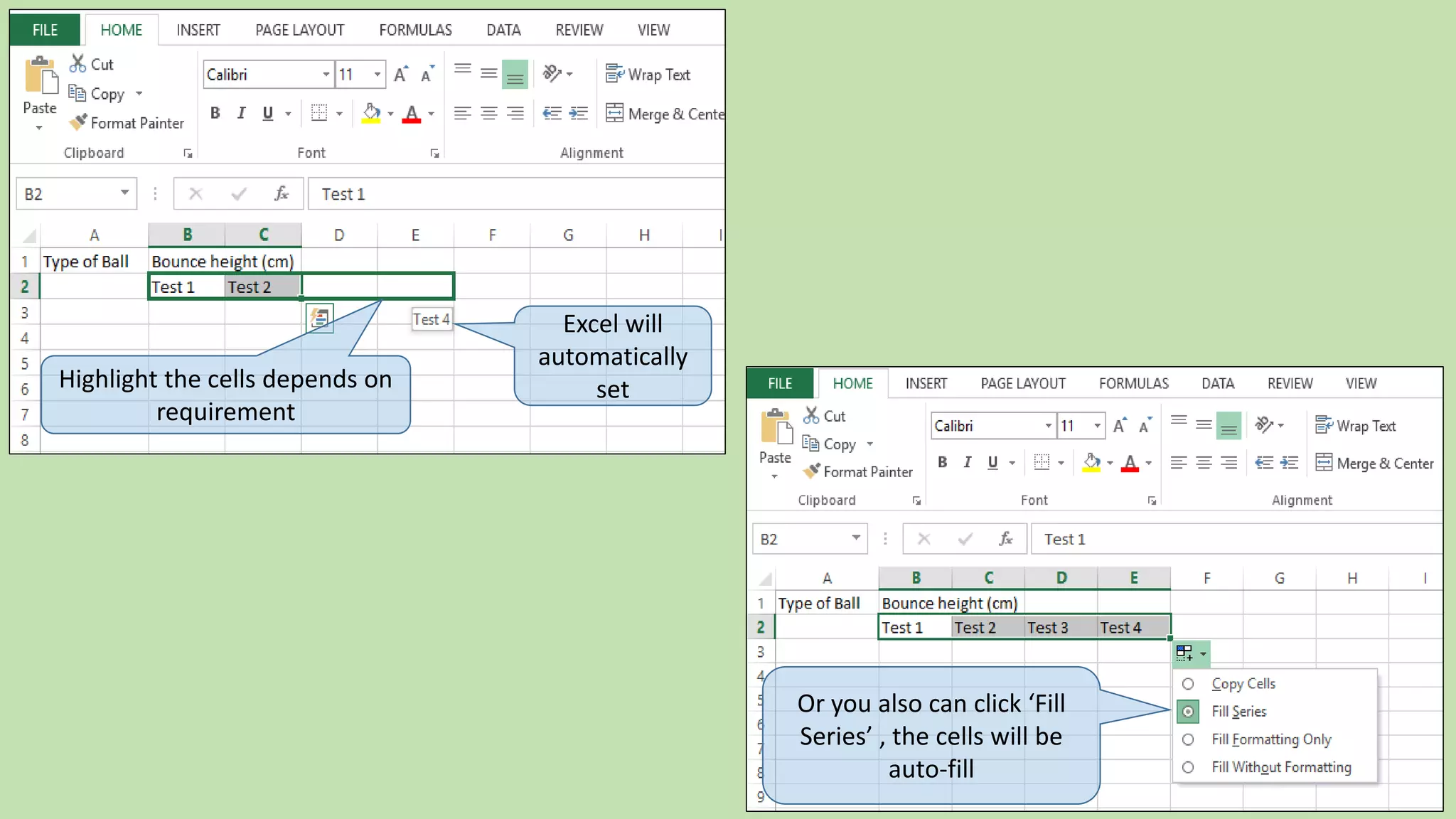
Task: Open Auto Fill Options dropdown button
Action: (x=1192, y=653)
